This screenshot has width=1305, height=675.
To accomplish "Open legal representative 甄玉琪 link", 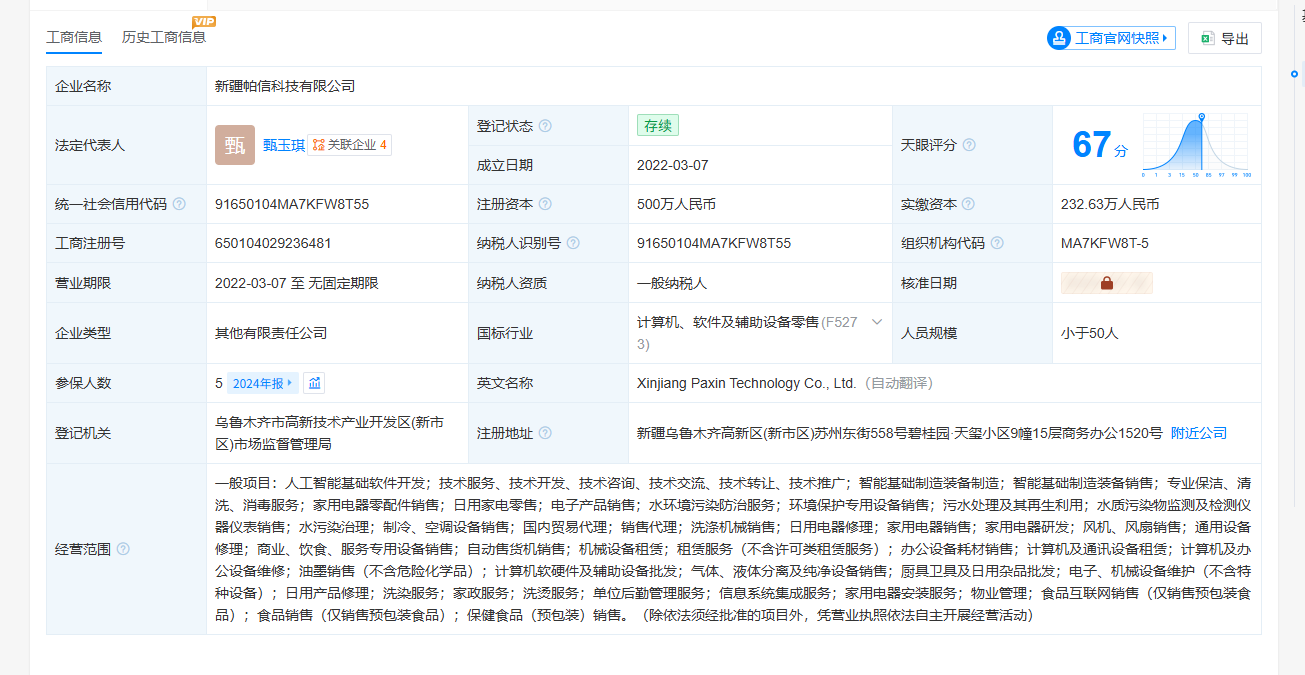I will [x=283, y=145].
